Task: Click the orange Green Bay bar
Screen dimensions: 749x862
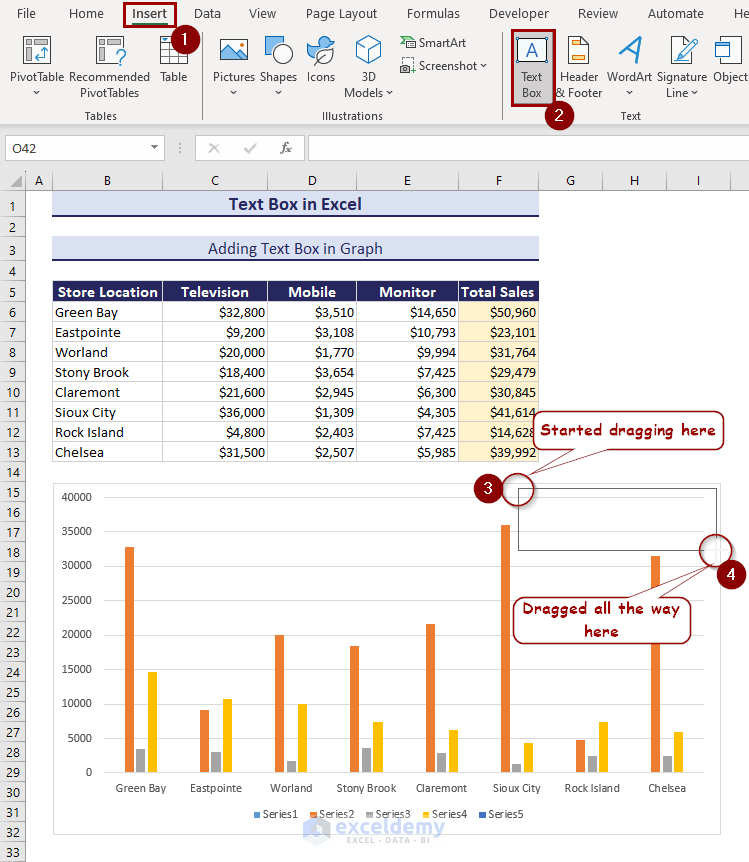Action: click(x=129, y=659)
